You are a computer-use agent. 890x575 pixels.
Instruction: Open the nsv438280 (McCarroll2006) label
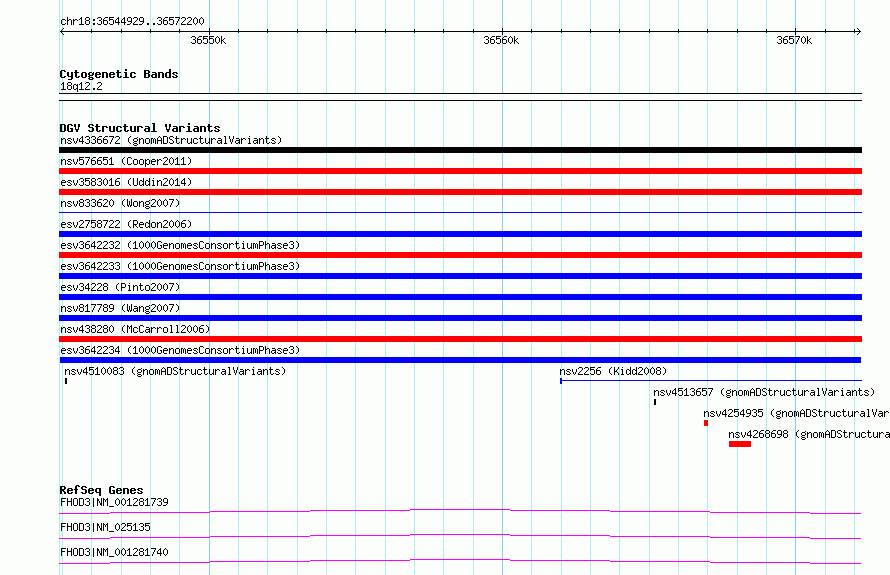click(135, 329)
